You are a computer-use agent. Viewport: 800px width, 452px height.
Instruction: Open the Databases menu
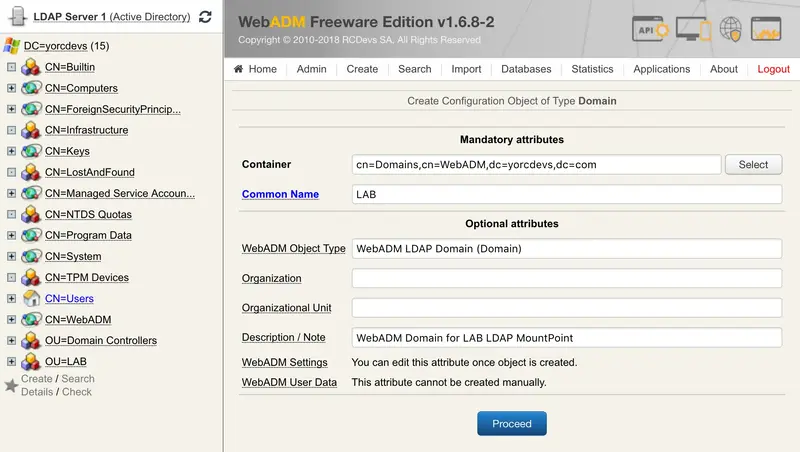[526, 69]
